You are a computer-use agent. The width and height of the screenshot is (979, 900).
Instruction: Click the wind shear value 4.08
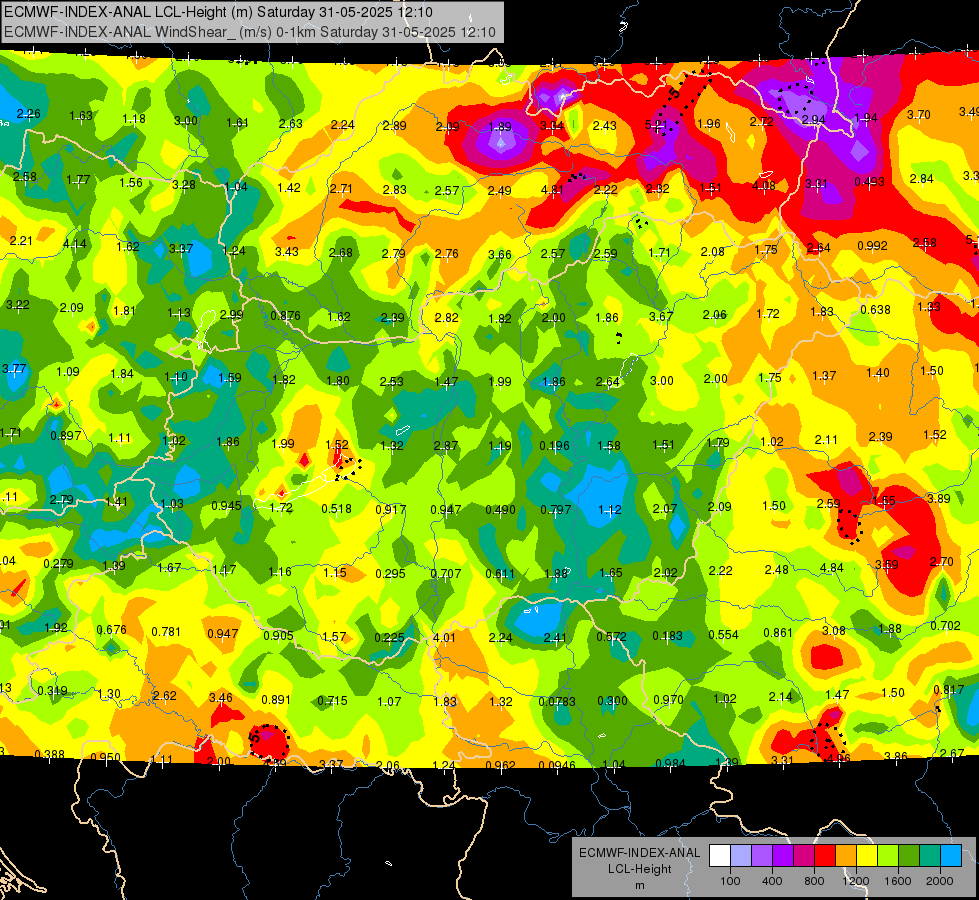click(x=764, y=185)
